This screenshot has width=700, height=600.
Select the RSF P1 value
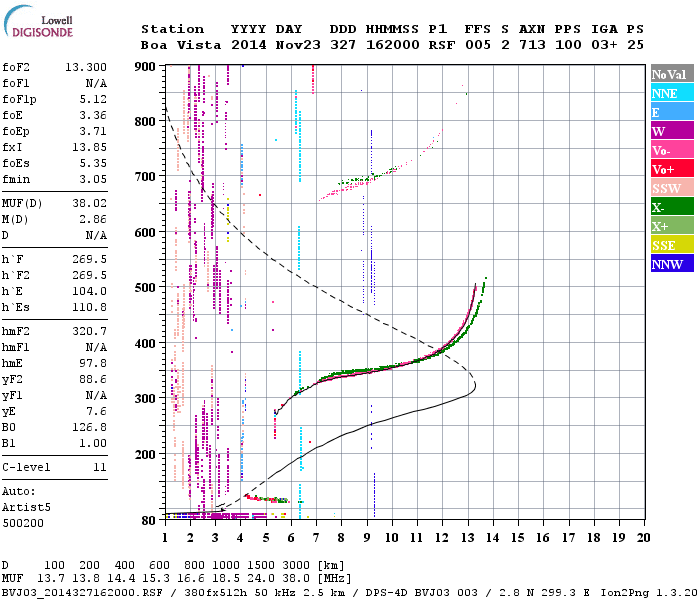442,45
